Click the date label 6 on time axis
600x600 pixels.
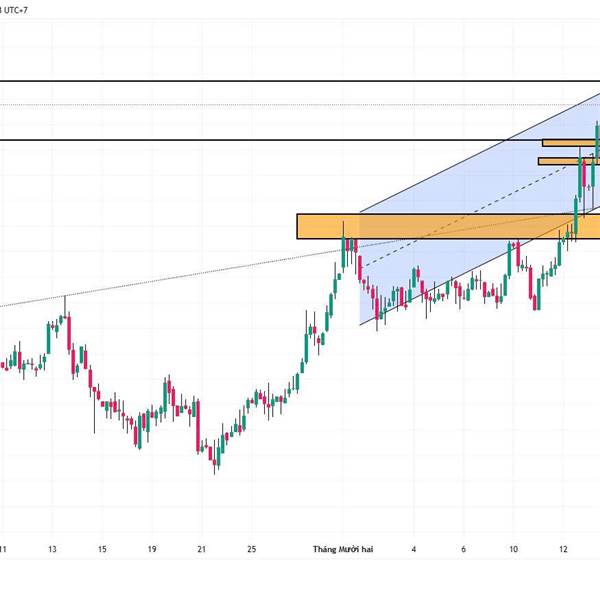463,549
